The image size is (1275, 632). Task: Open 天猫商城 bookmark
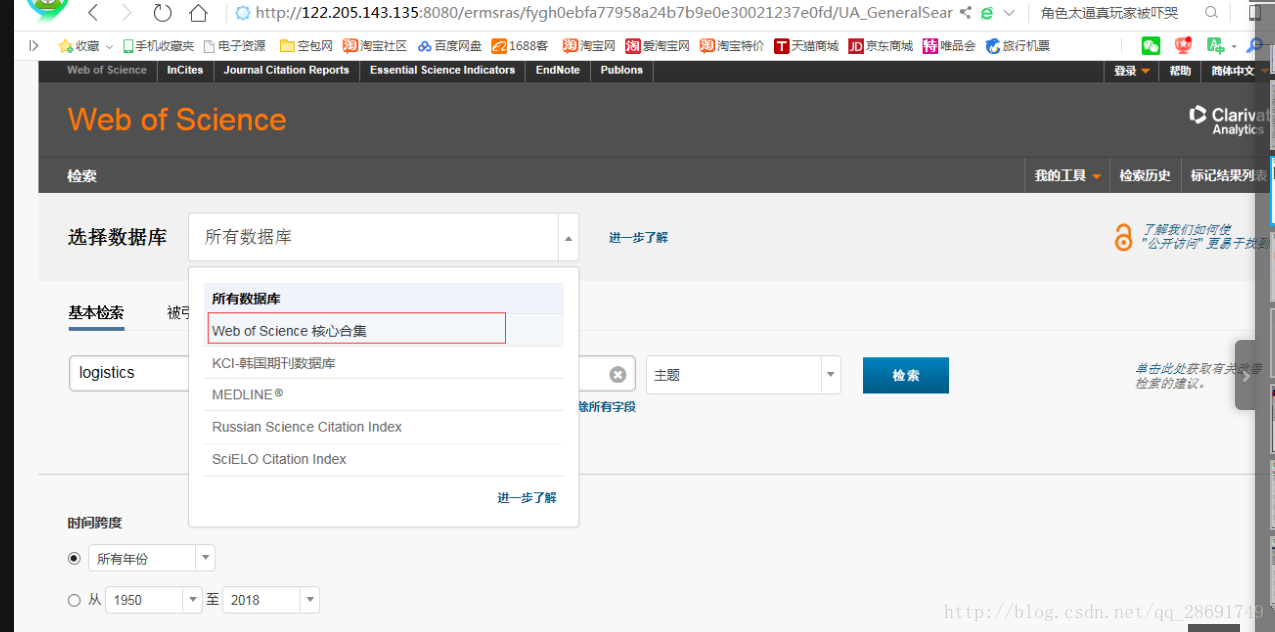click(807, 46)
